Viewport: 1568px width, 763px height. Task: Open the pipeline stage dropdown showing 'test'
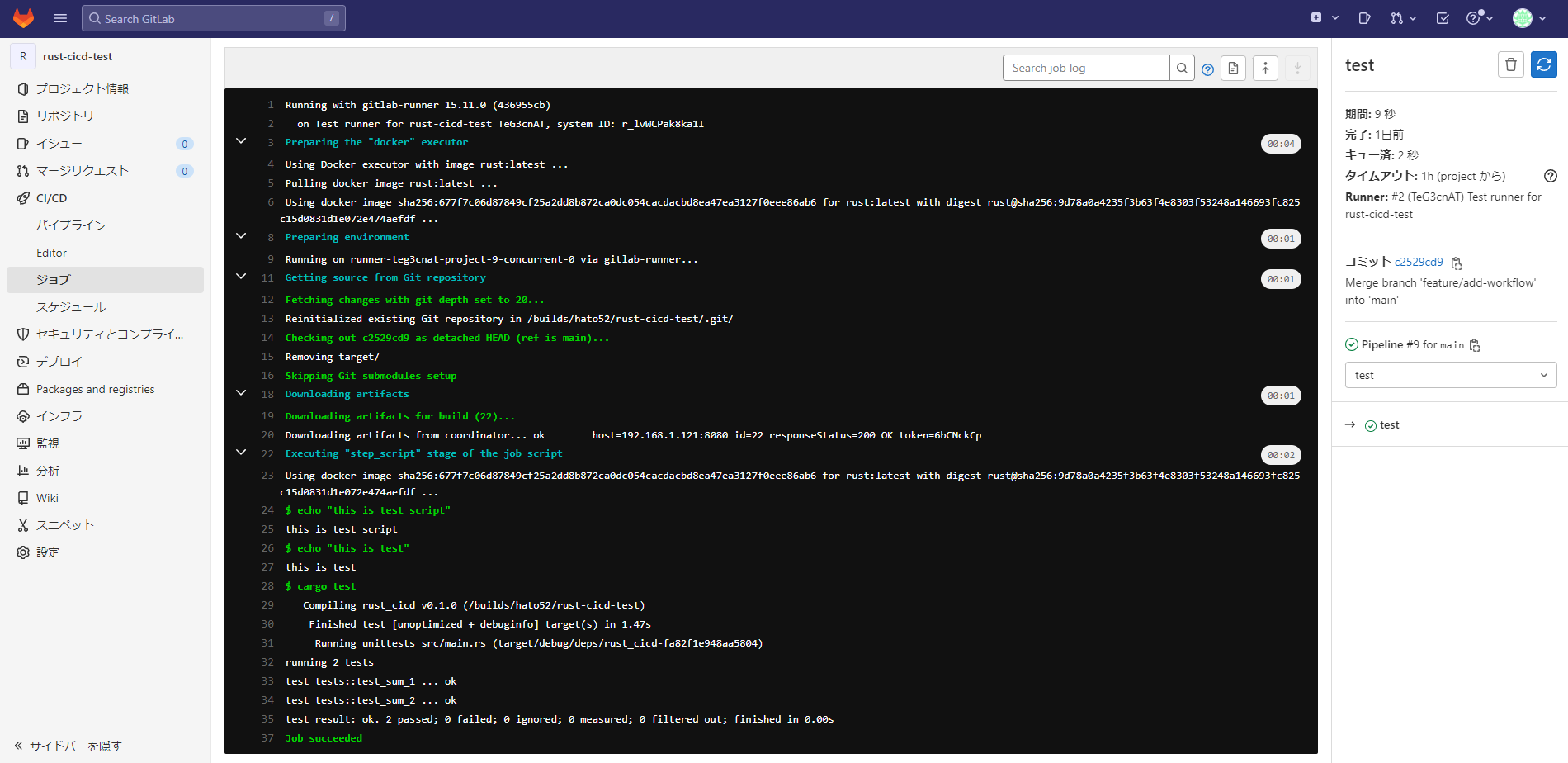pos(1450,375)
